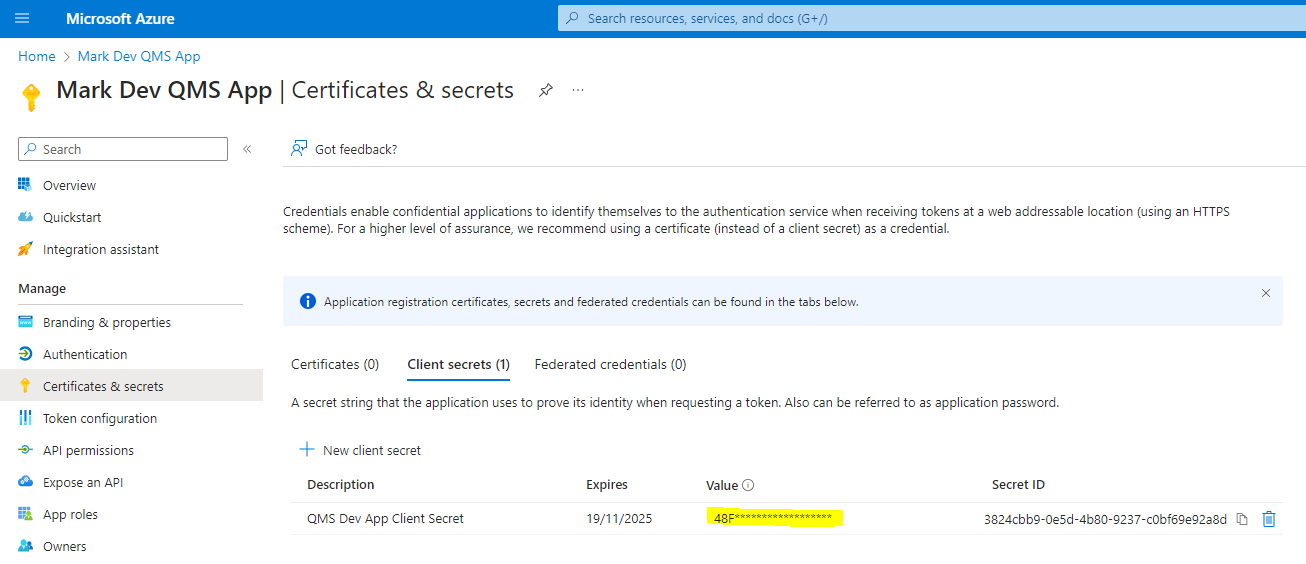Click the Branding & properties icon
Image resolution: width=1306 pixels, height=564 pixels.
[x=25, y=322]
